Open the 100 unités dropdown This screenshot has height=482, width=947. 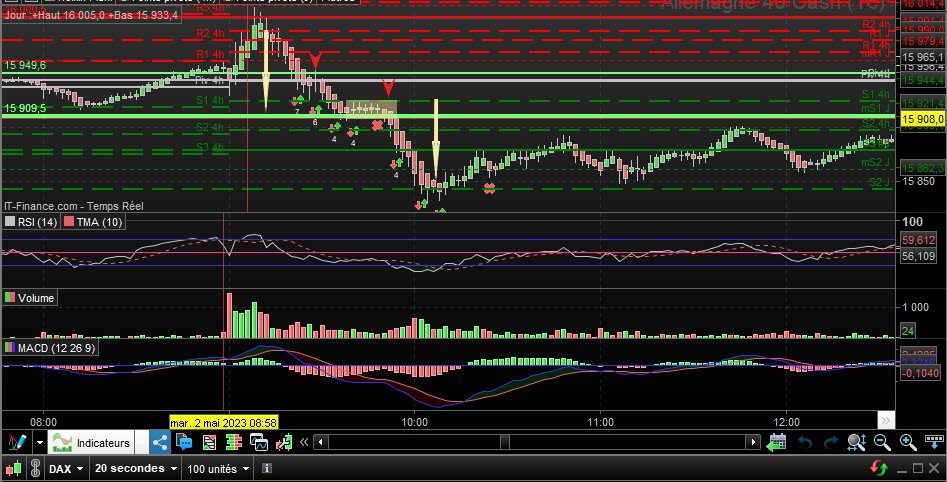point(217,469)
